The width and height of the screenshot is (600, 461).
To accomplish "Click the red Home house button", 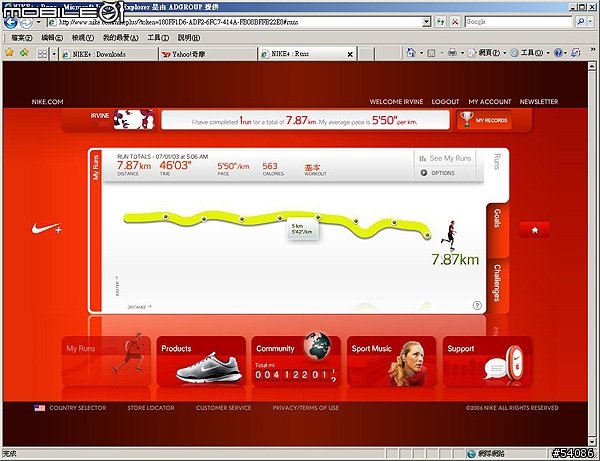I will point(534,230).
